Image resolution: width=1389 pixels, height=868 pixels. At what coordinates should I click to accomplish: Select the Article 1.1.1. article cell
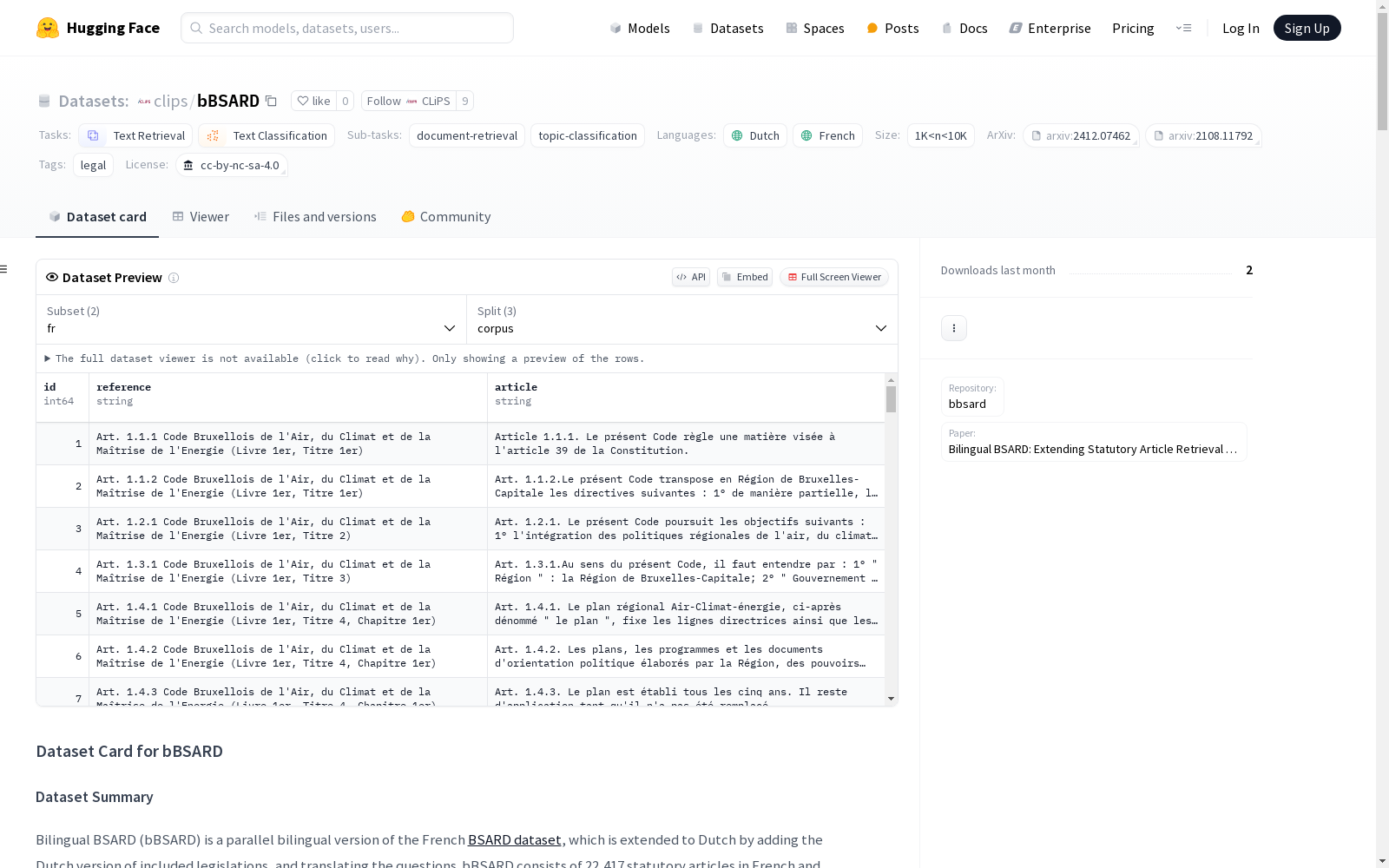[x=686, y=444]
